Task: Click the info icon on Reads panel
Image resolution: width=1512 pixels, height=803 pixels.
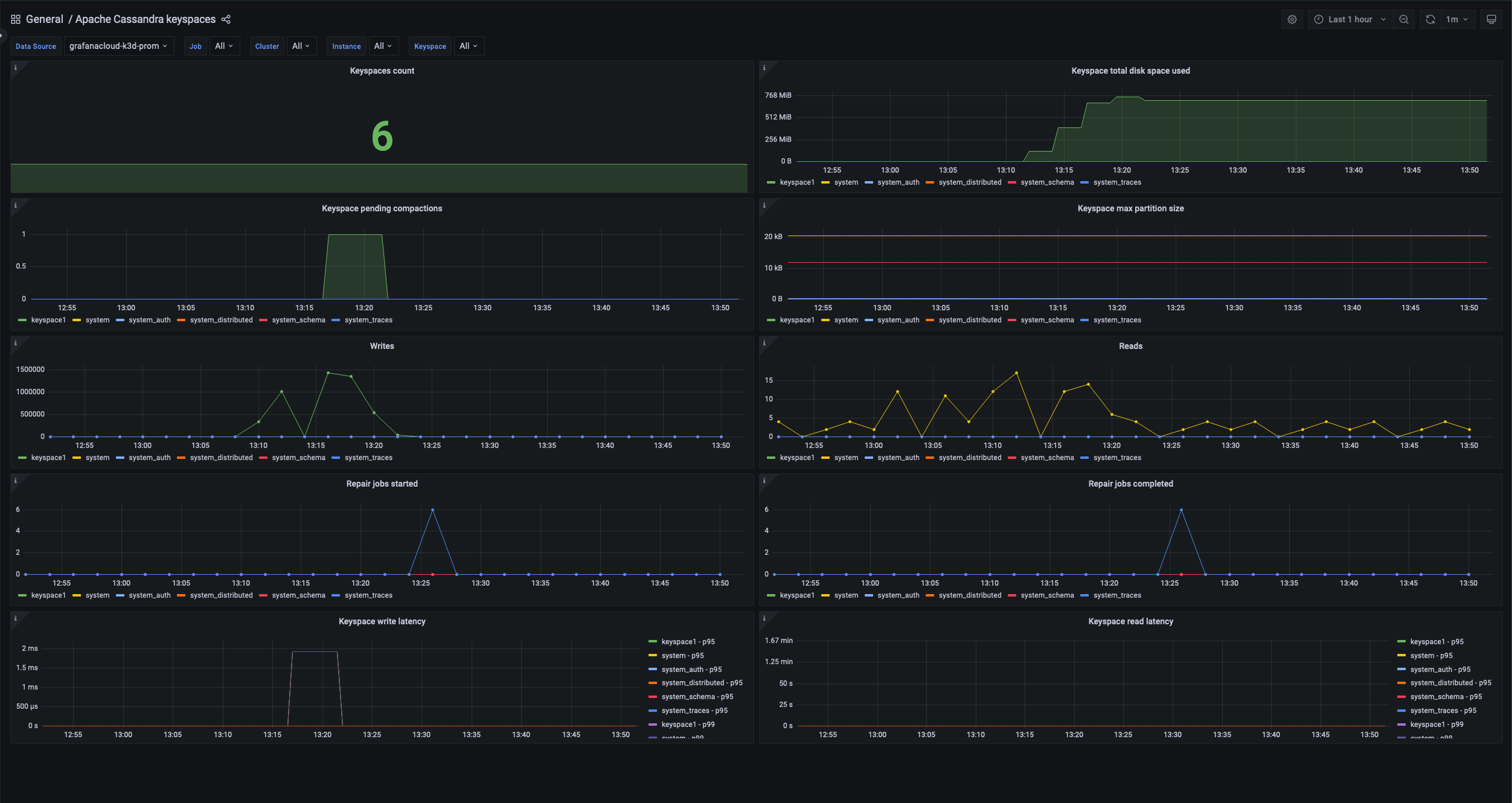Action: [x=765, y=343]
